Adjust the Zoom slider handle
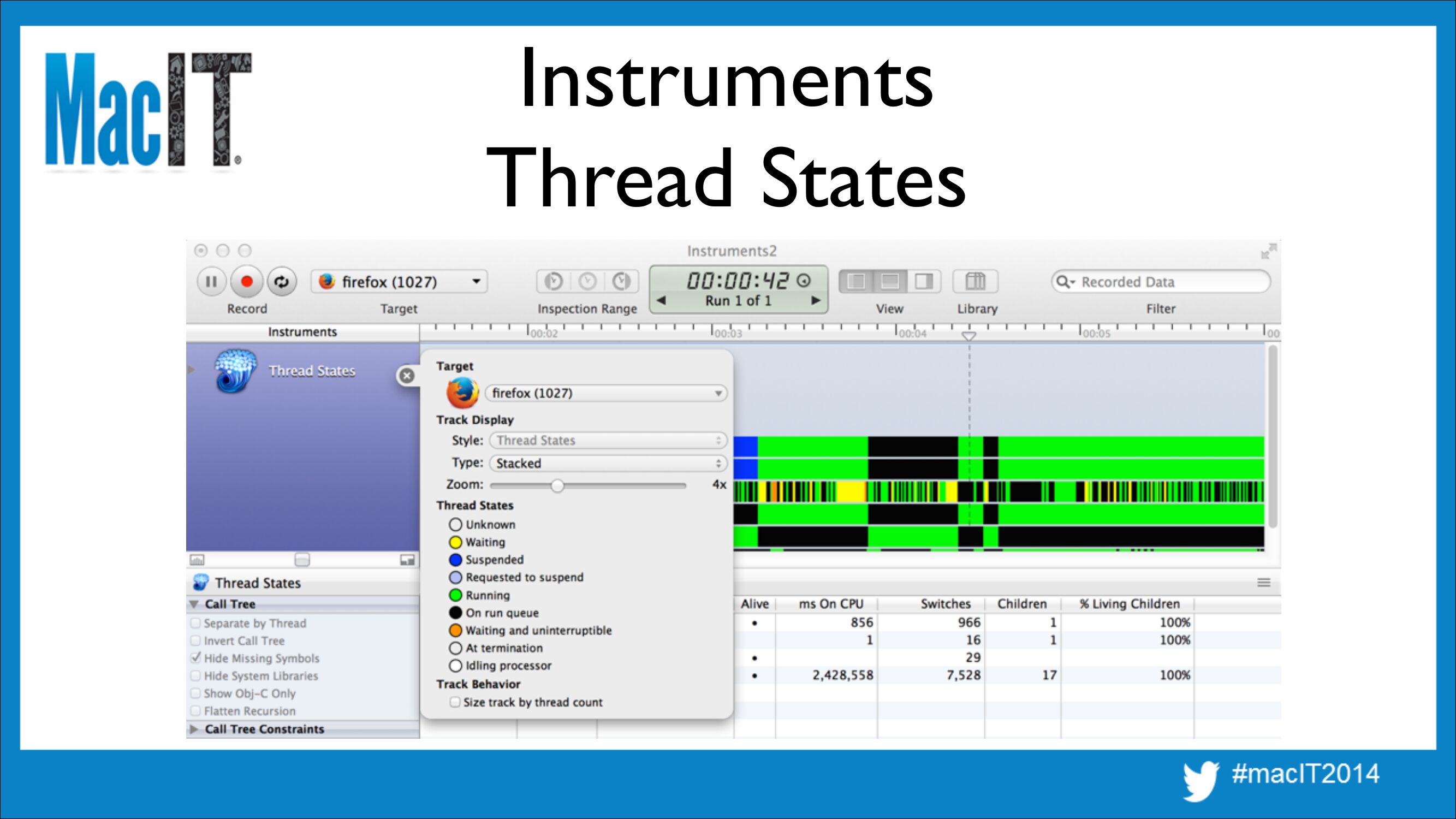1456x819 pixels. pyautogui.click(x=557, y=485)
